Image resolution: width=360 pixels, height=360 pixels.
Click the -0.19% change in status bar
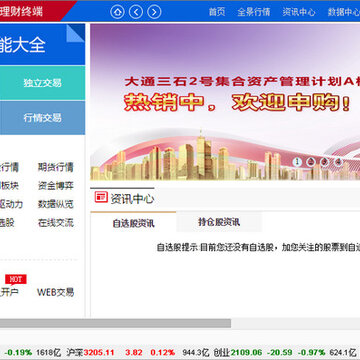(x=19, y=352)
